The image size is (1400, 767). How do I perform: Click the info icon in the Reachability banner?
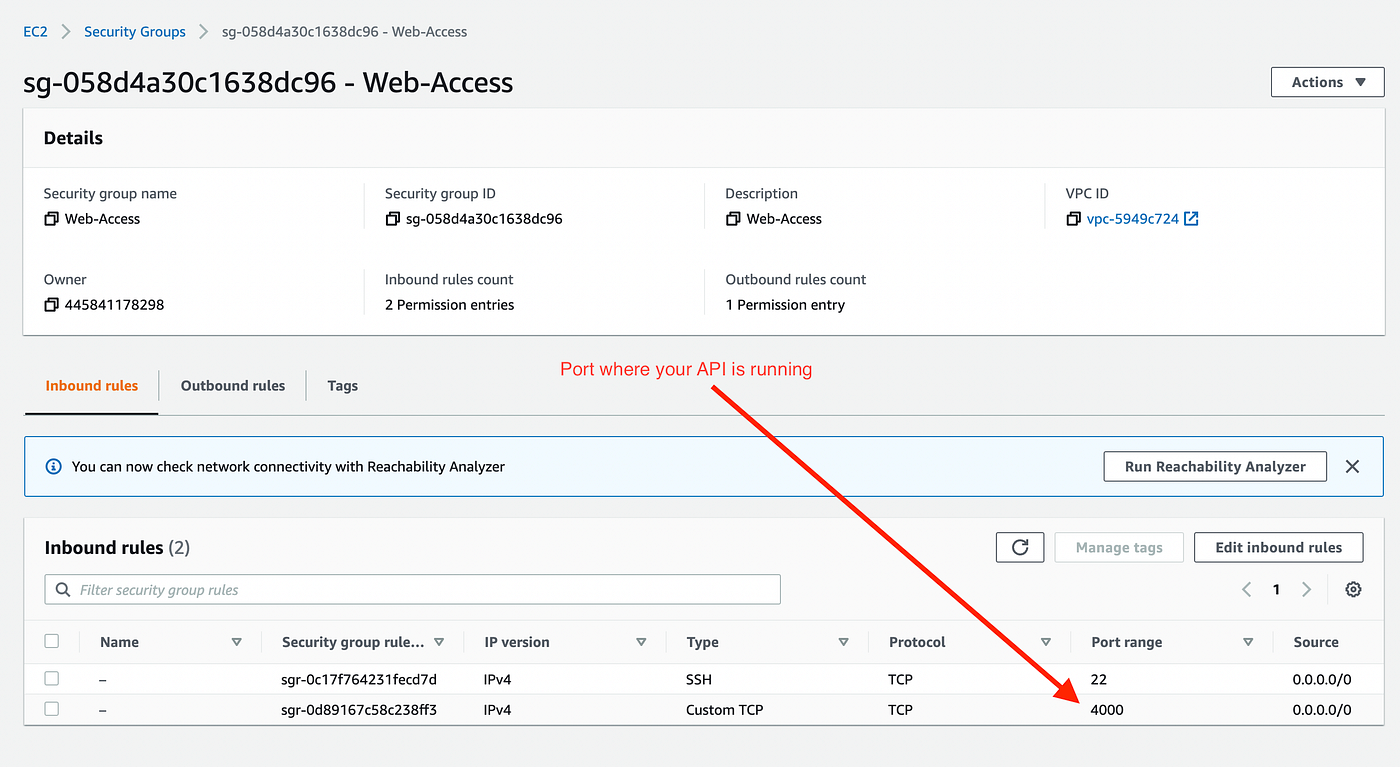click(x=54, y=466)
